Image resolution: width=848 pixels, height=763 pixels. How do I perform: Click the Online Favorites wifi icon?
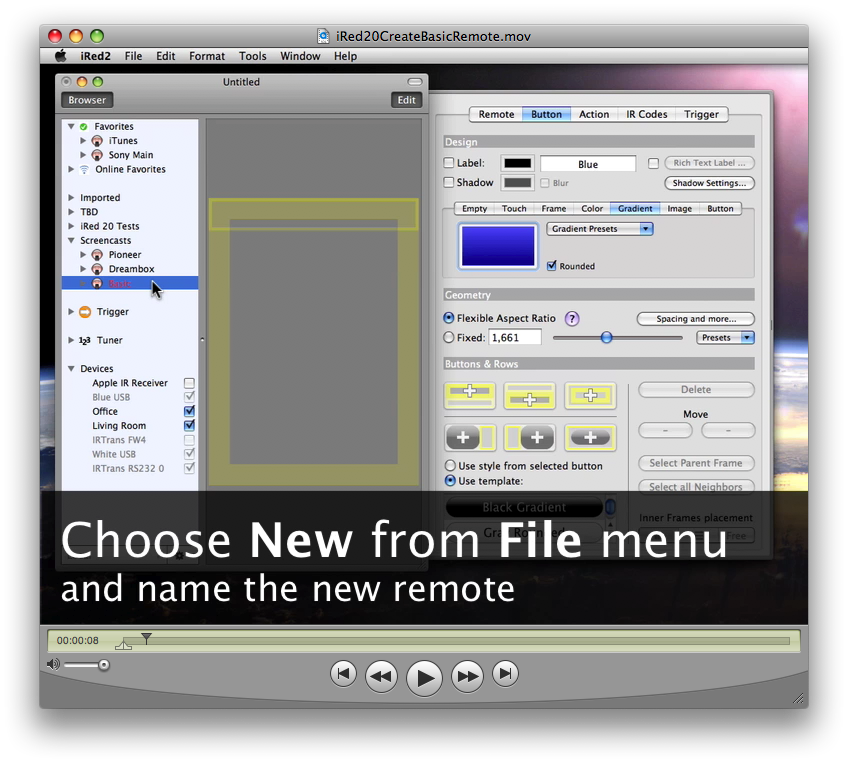pos(84,169)
